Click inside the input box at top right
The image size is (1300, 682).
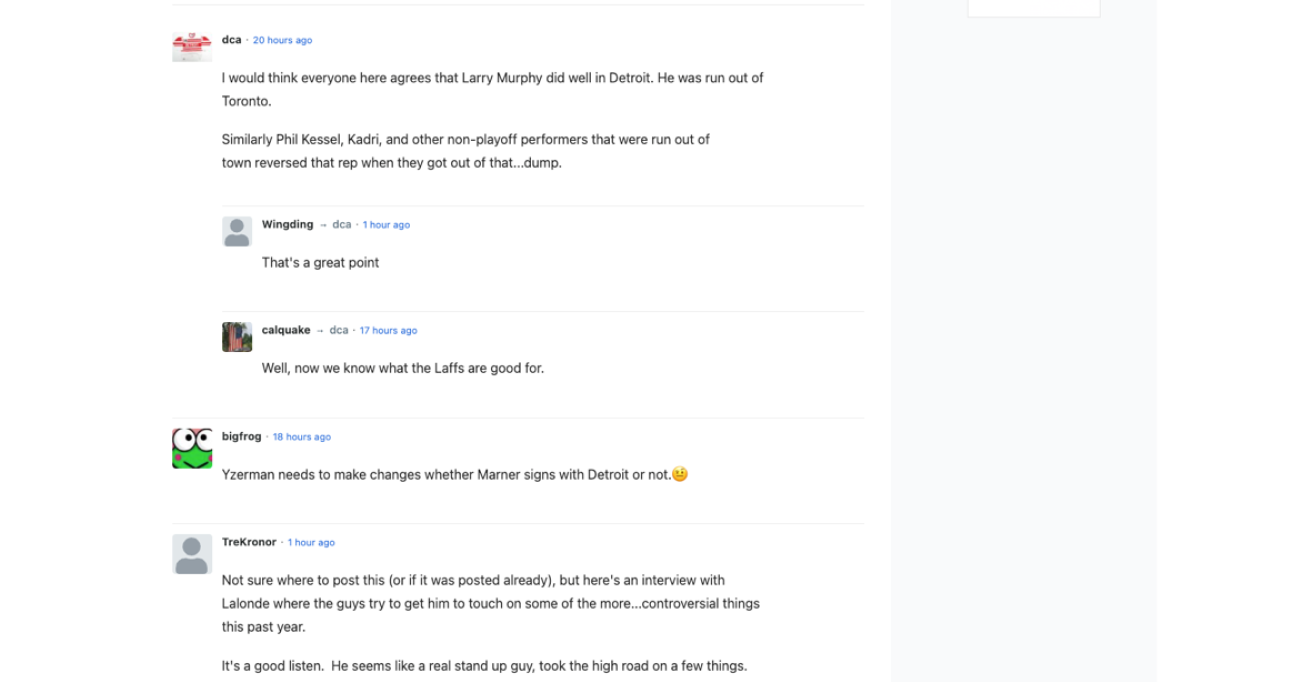(x=1033, y=4)
